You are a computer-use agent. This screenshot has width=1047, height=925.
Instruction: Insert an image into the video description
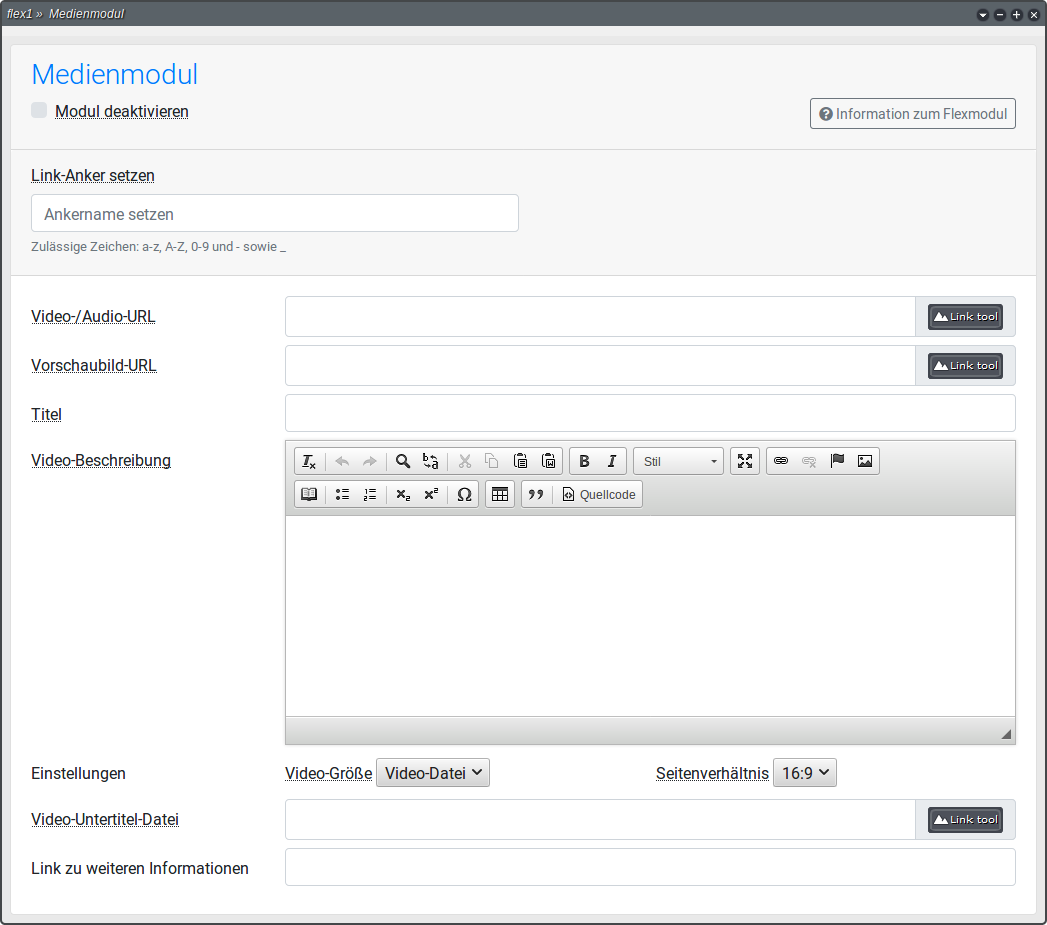click(864, 461)
